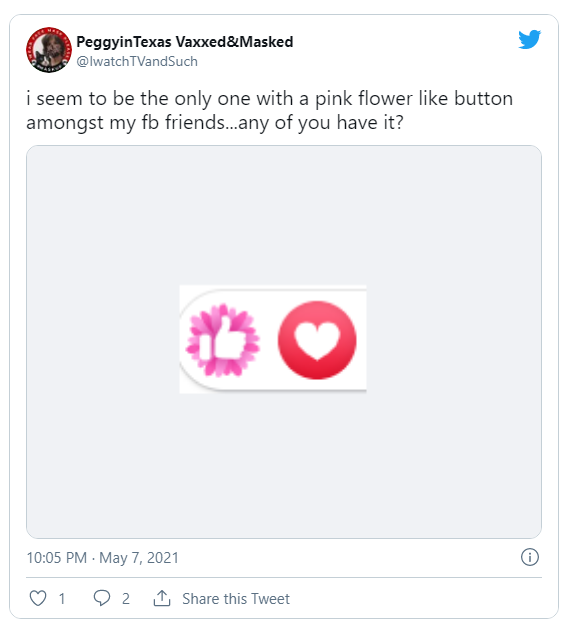
Task: Open replies via speech bubble icon
Action: 102,598
